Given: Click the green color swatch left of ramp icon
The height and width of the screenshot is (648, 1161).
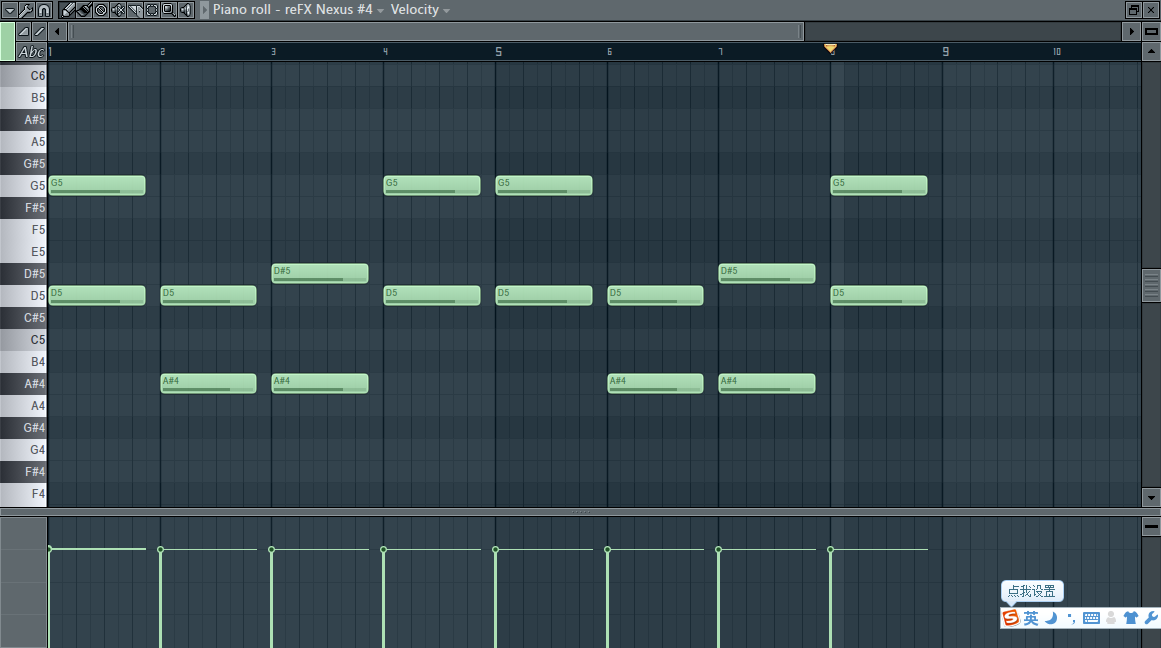Looking at the screenshot, I should tap(7, 41).
